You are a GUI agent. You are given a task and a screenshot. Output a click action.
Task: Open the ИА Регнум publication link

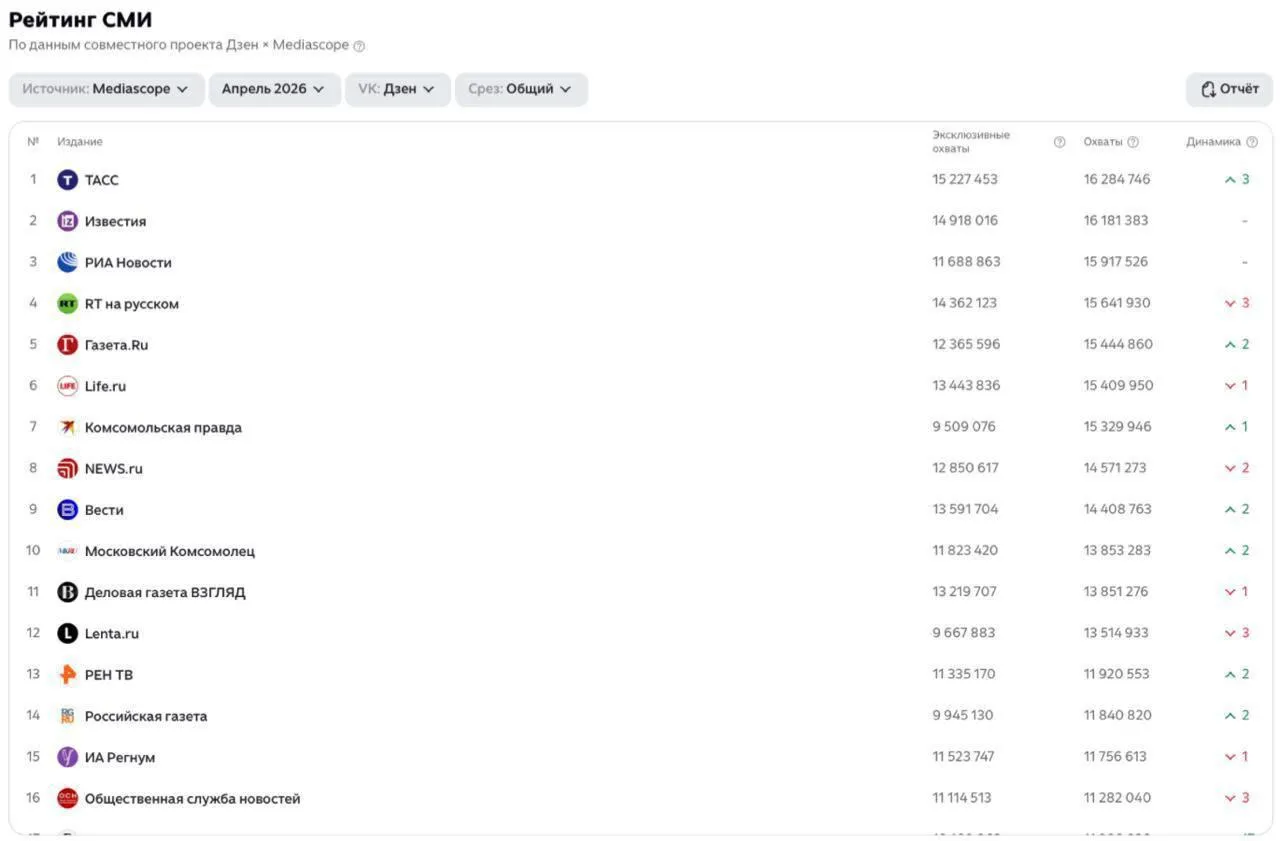coord(120,758)
